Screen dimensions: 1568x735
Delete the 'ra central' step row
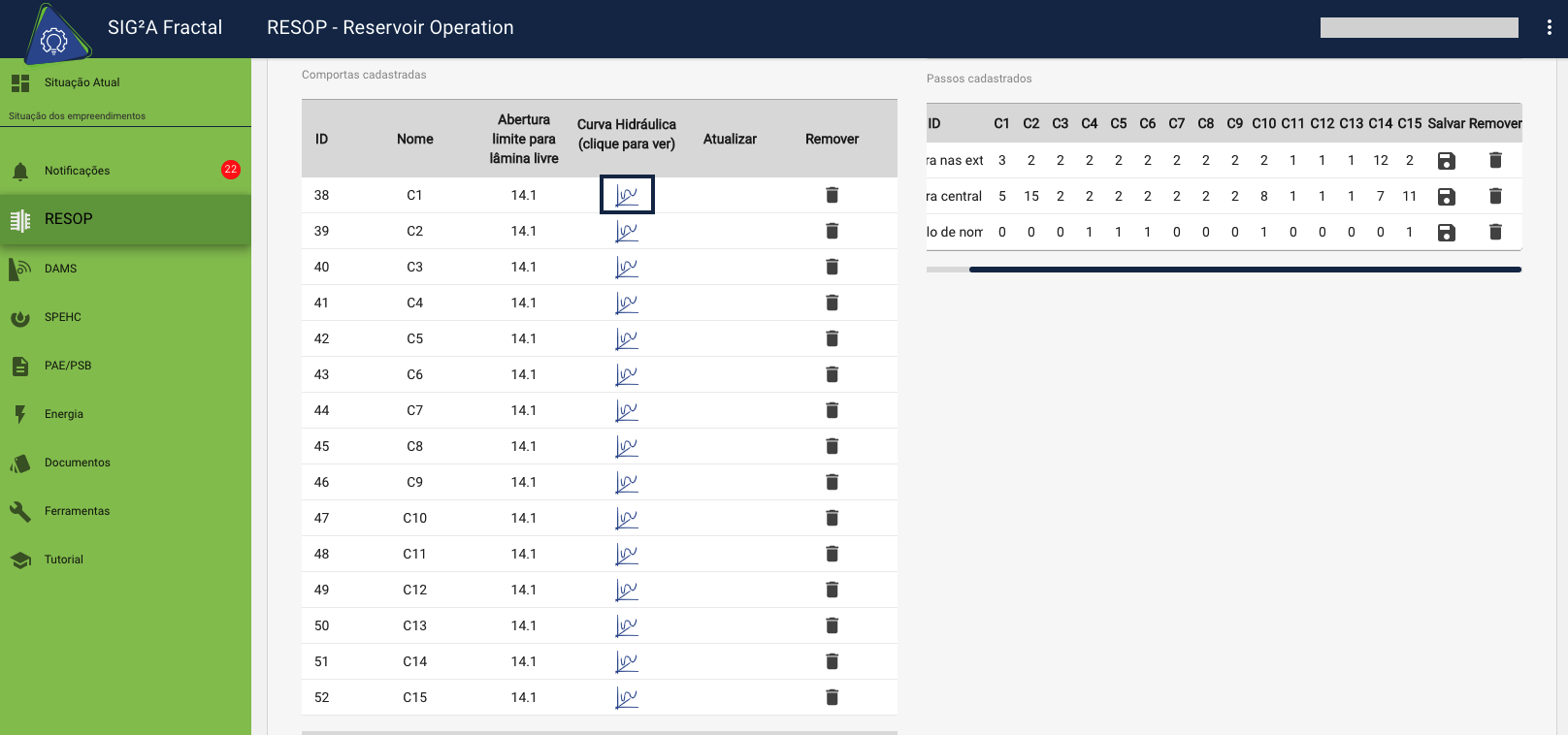point(1495,196)
